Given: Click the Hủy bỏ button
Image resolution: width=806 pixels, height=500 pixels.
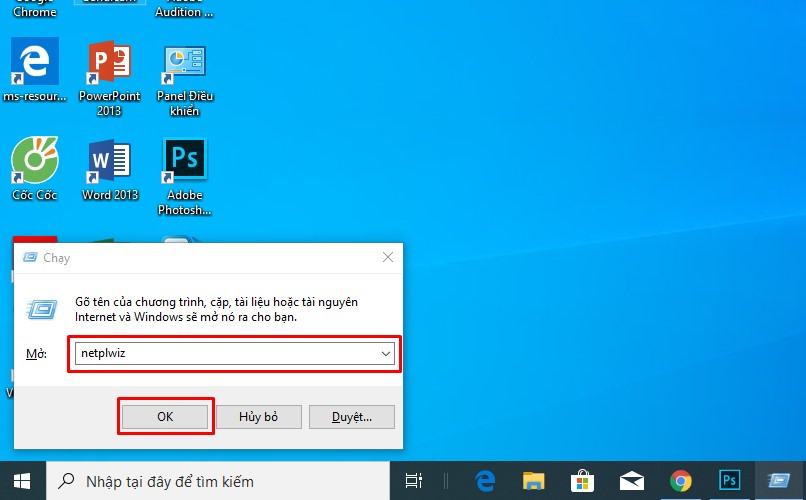Looking at the screenshot, I should click(259, 416).
